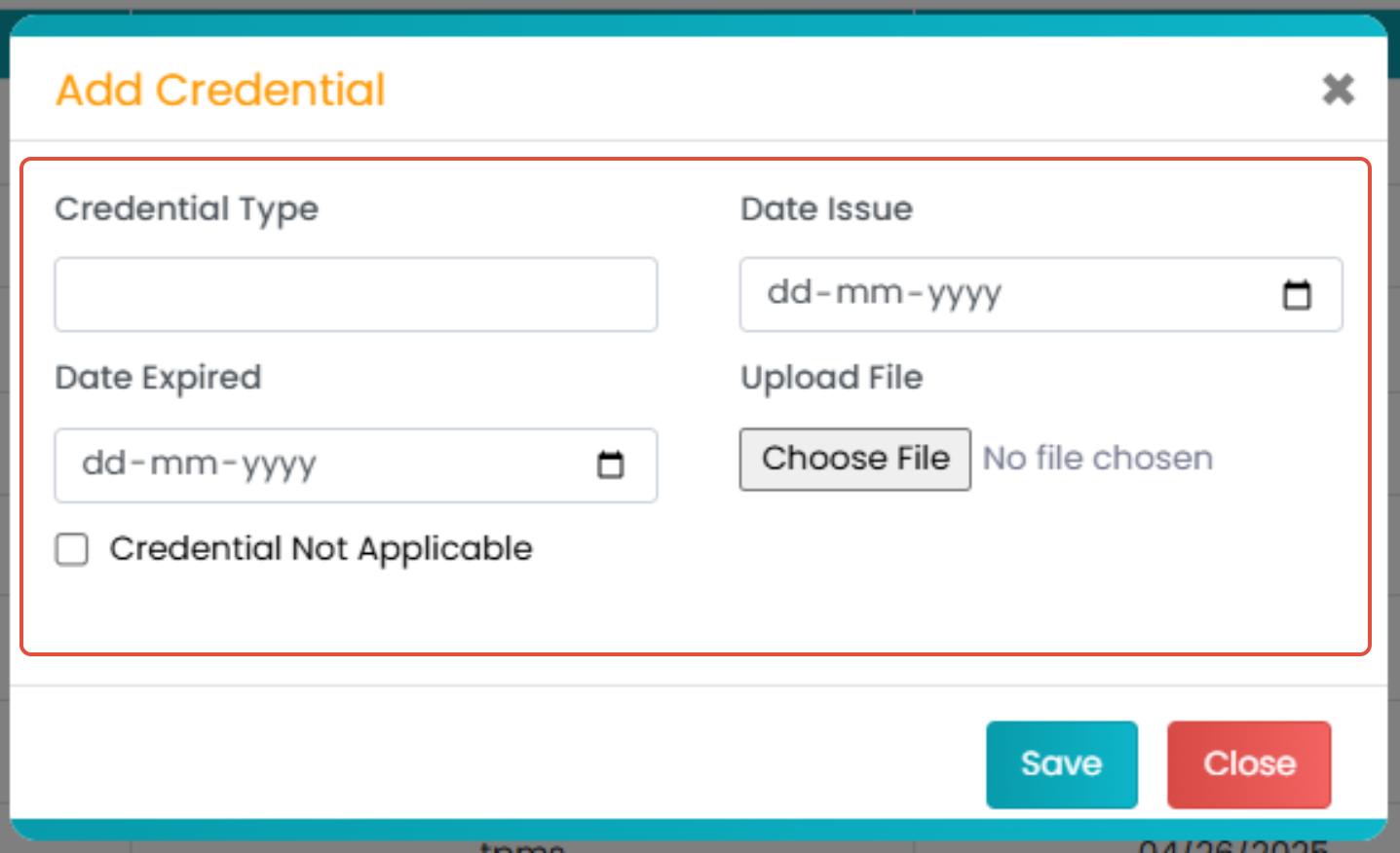1400x853 pixels.
Task: Save the new credential
Action: 1061,764
